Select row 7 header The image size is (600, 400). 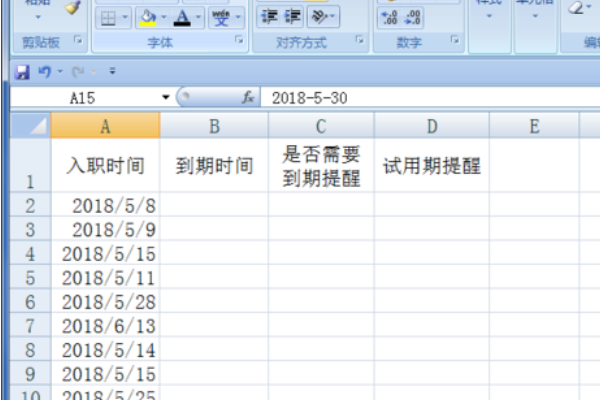pyautogui.click(x=31, y=325)
